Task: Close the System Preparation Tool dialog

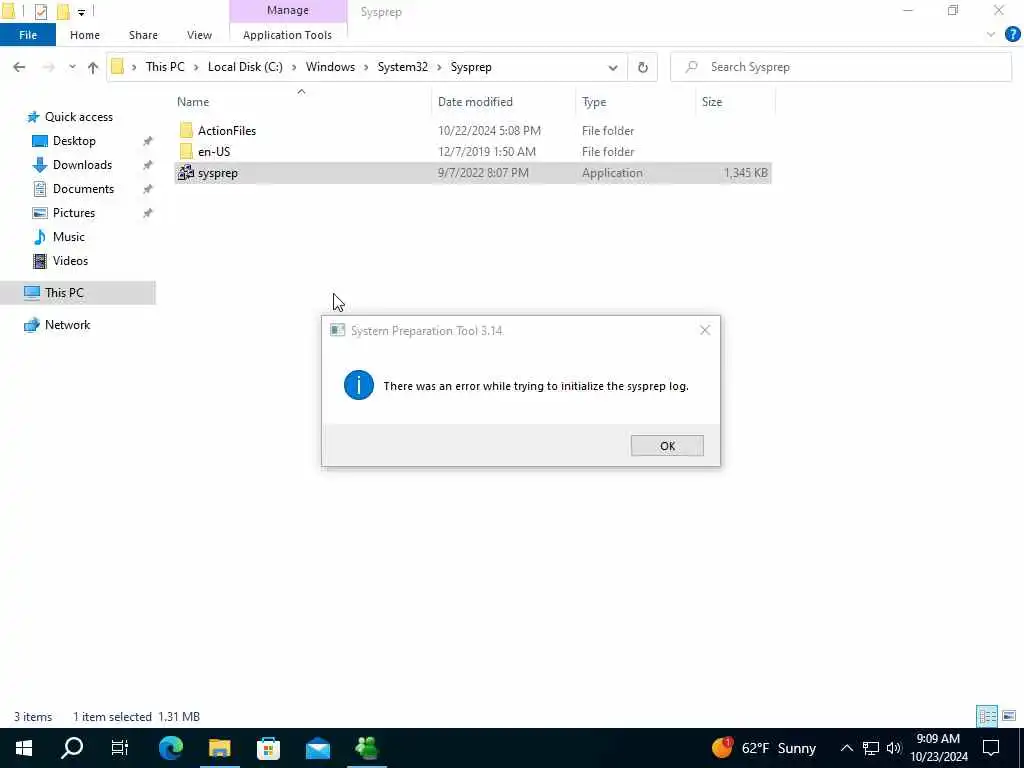Action: point(705,330)
